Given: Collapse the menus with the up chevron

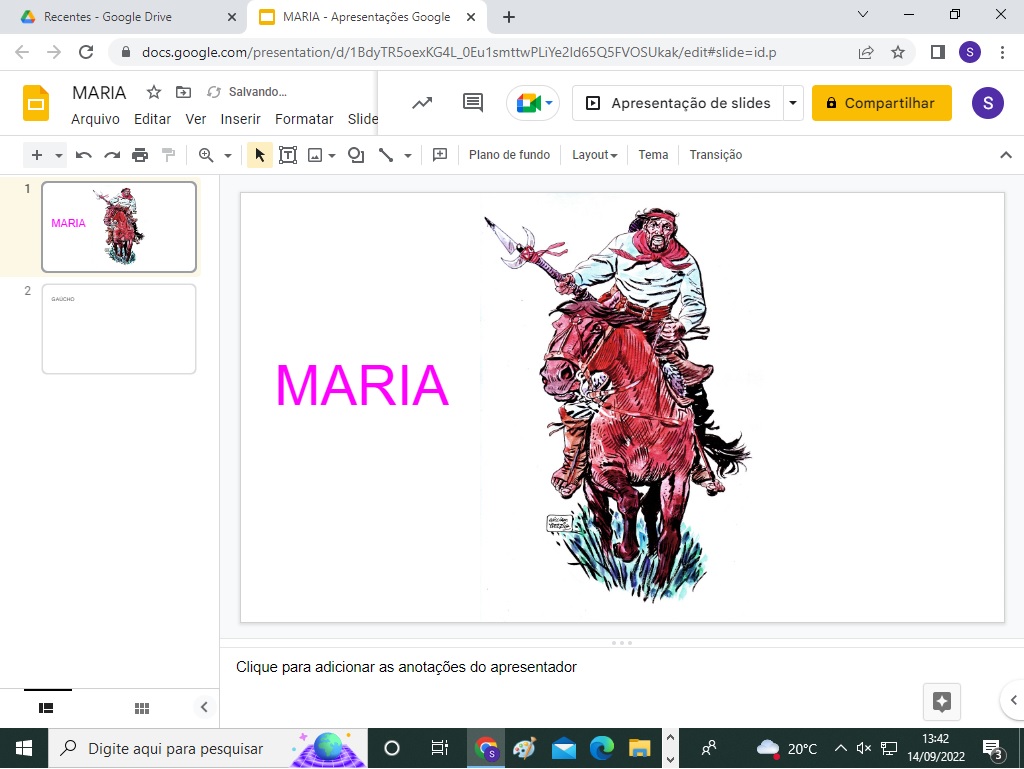Looking at the screenshot, I should click(1006, 155).
